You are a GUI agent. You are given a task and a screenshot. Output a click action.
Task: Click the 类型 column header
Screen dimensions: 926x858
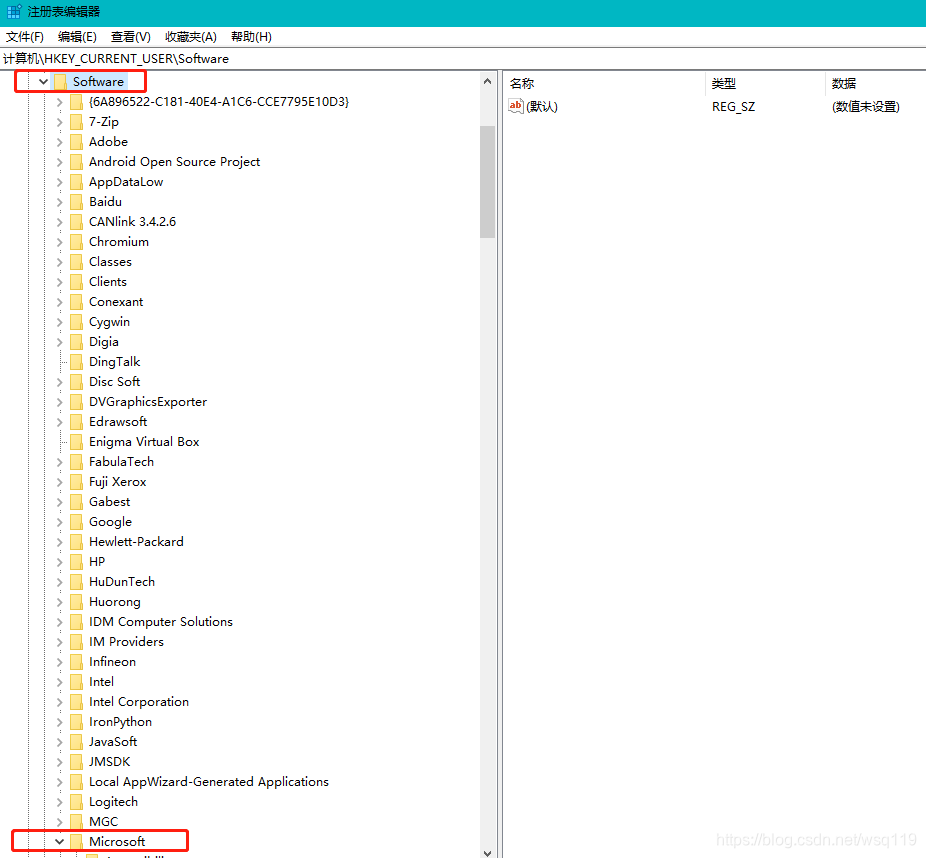click(x=765, y=84)
